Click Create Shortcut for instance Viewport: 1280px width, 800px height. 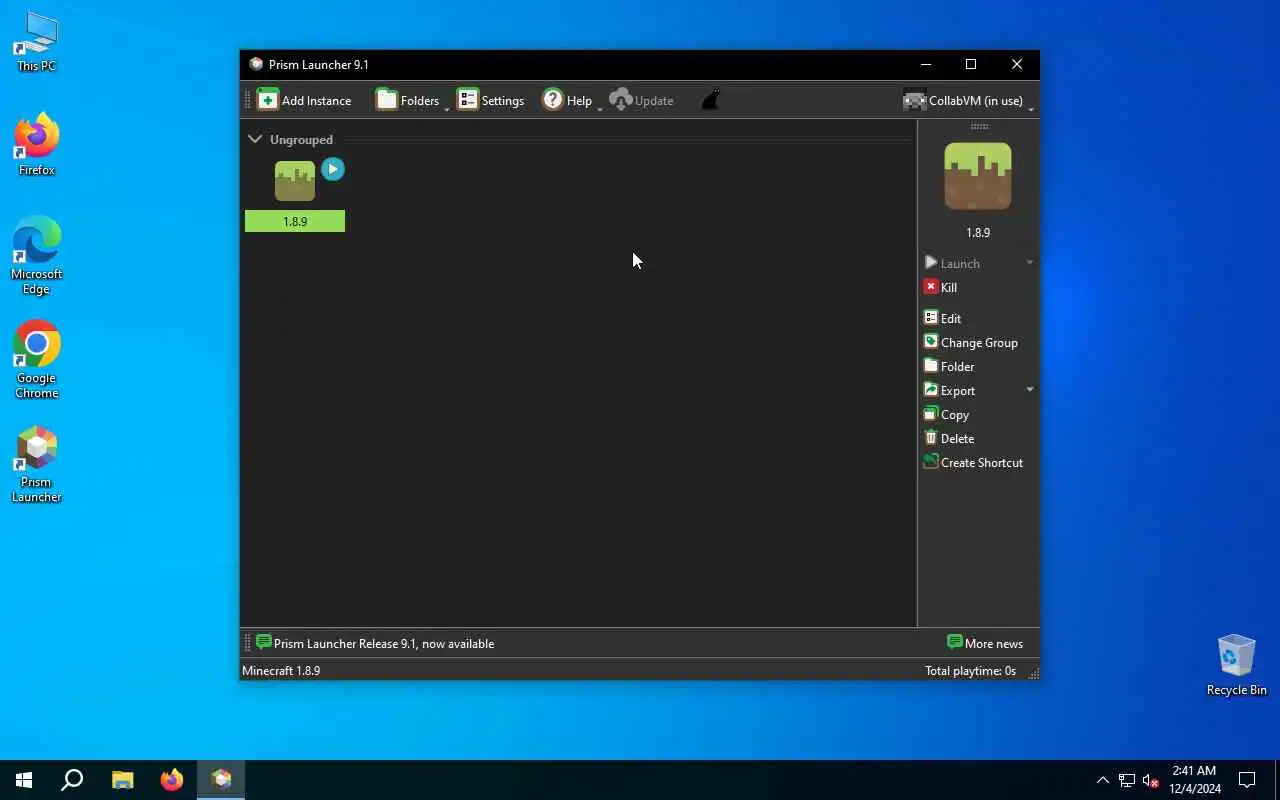point(973,462)
